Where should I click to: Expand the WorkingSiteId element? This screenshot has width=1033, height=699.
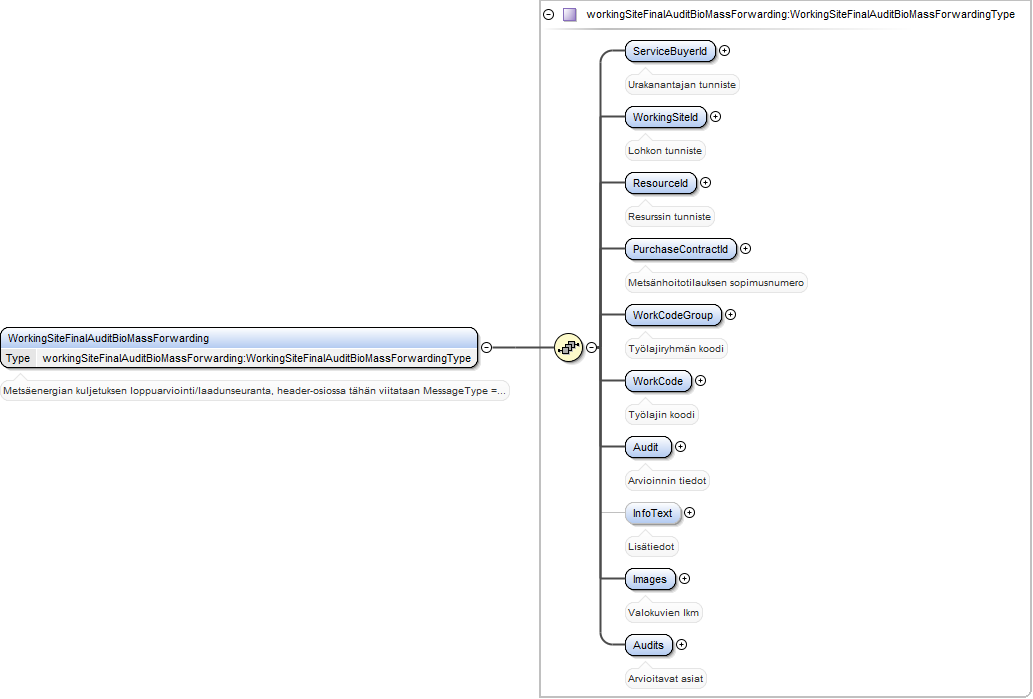coord(715,117)
